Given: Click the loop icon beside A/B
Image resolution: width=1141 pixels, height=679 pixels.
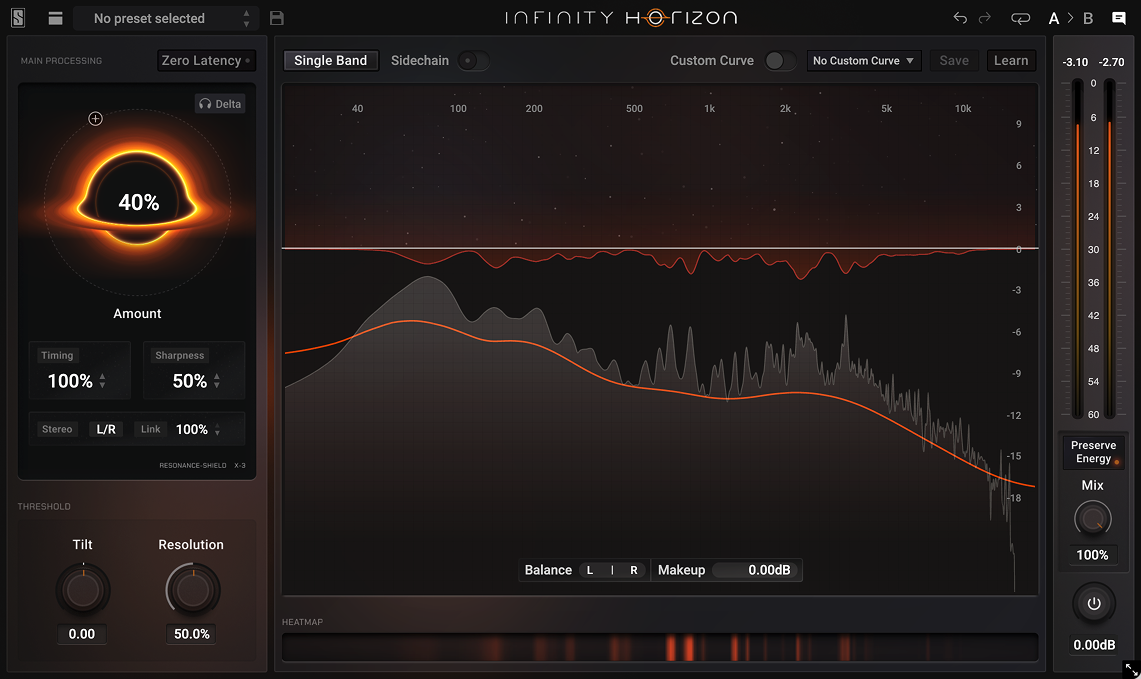Looking at the screenshot, I should pyautogui.click(x=1020, y=18).
